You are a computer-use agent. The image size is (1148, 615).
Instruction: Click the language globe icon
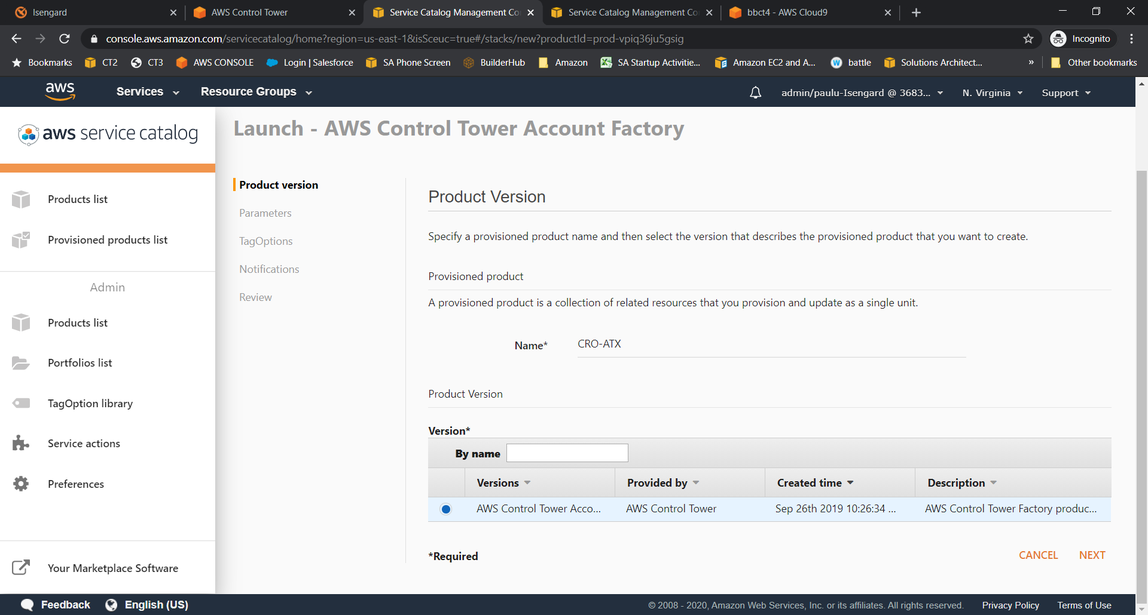[111, 605]
